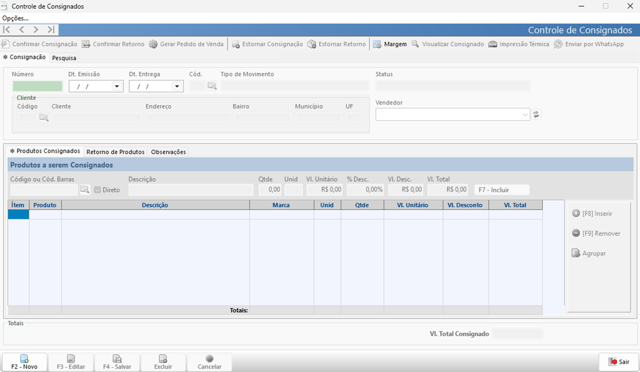Click the Produto column header

[x=45, y=205]
